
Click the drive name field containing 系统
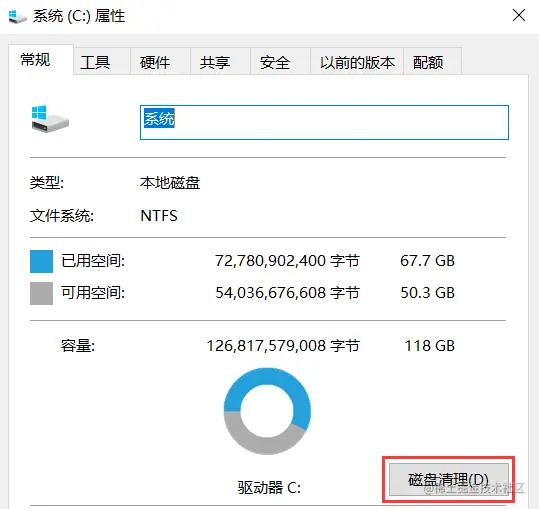click(x=324, y=122)
